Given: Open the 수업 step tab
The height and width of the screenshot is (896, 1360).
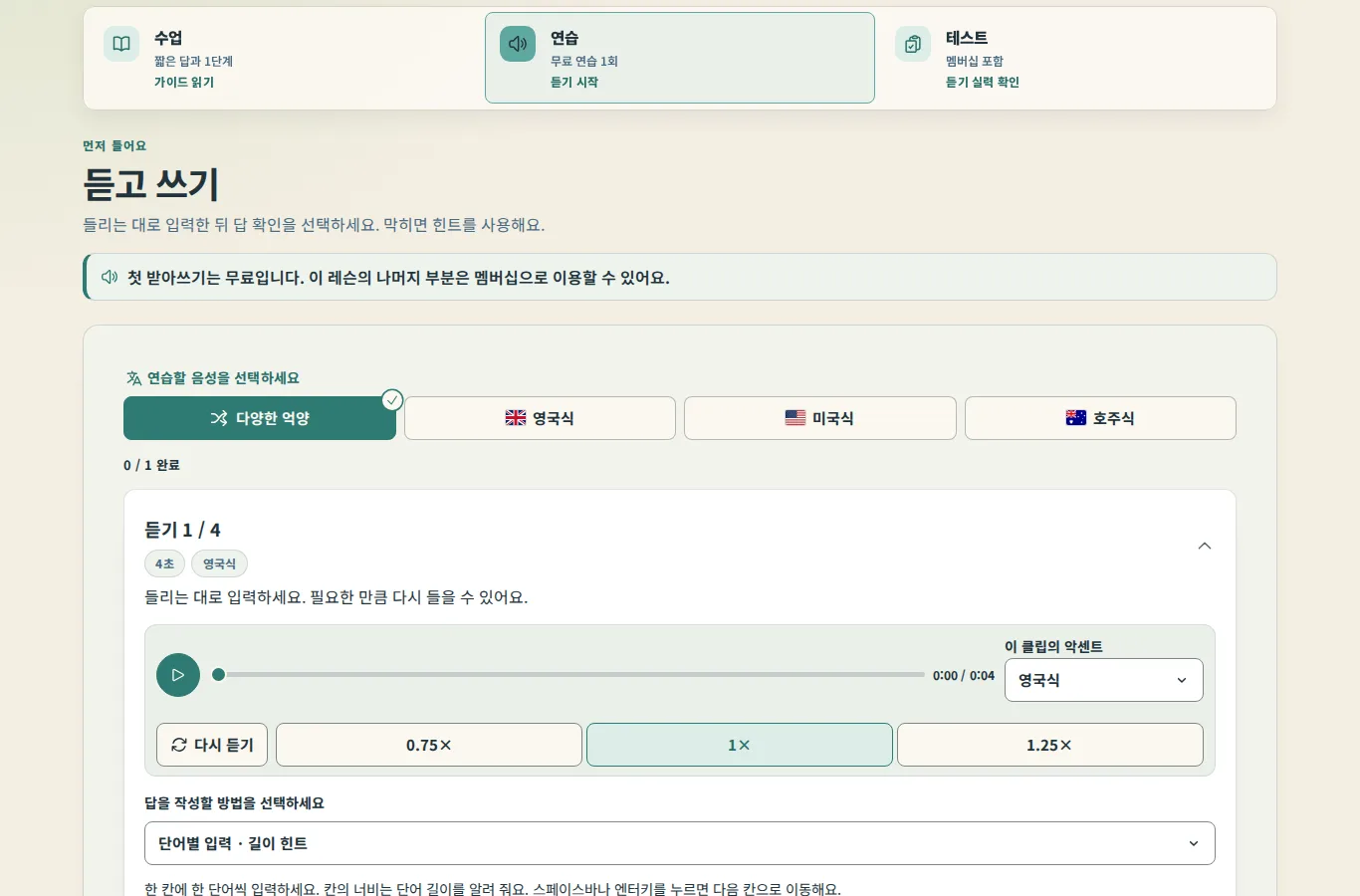Looking at the screenshot, I should [x=285, y=58].
